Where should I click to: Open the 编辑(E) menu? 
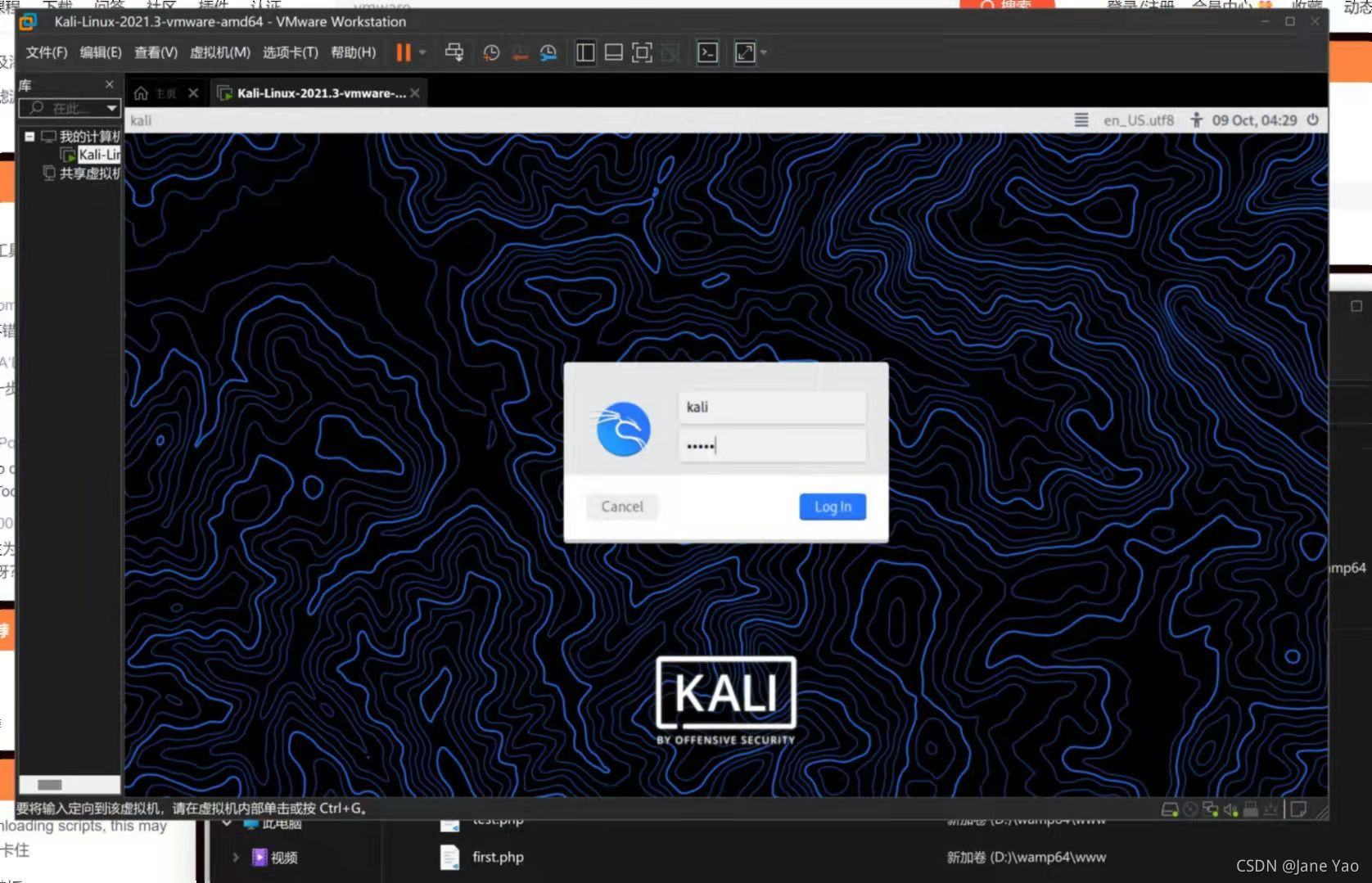coord(101,52)
